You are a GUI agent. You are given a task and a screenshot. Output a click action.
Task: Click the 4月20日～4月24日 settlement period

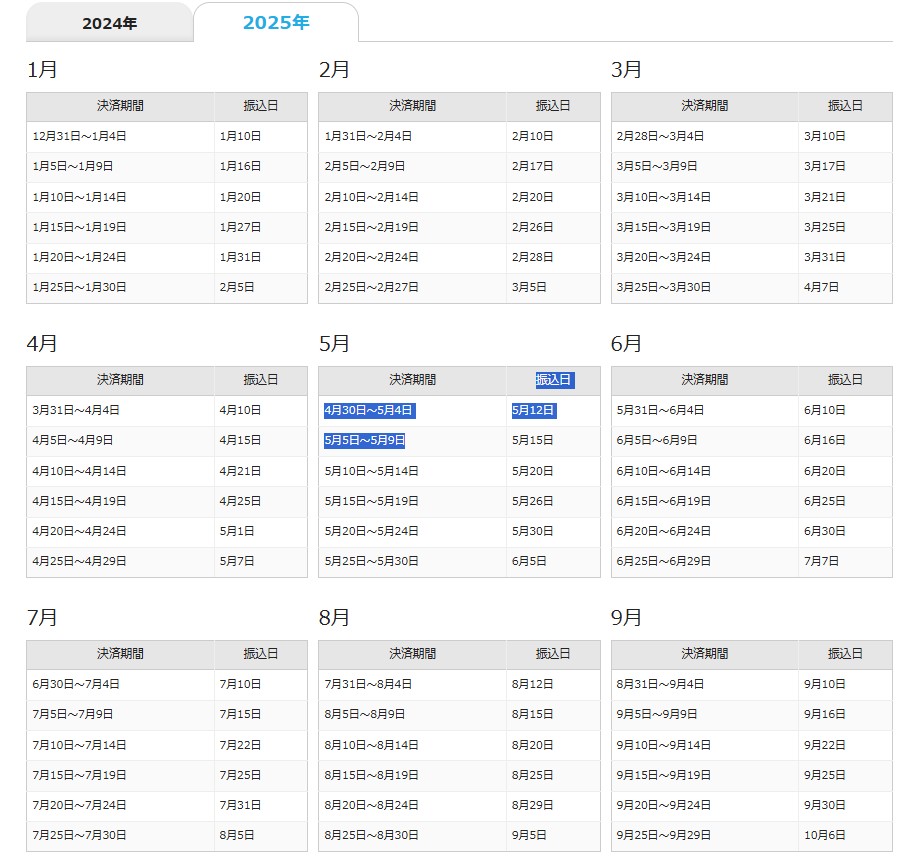pyautogui.click(x=79, y=531)
